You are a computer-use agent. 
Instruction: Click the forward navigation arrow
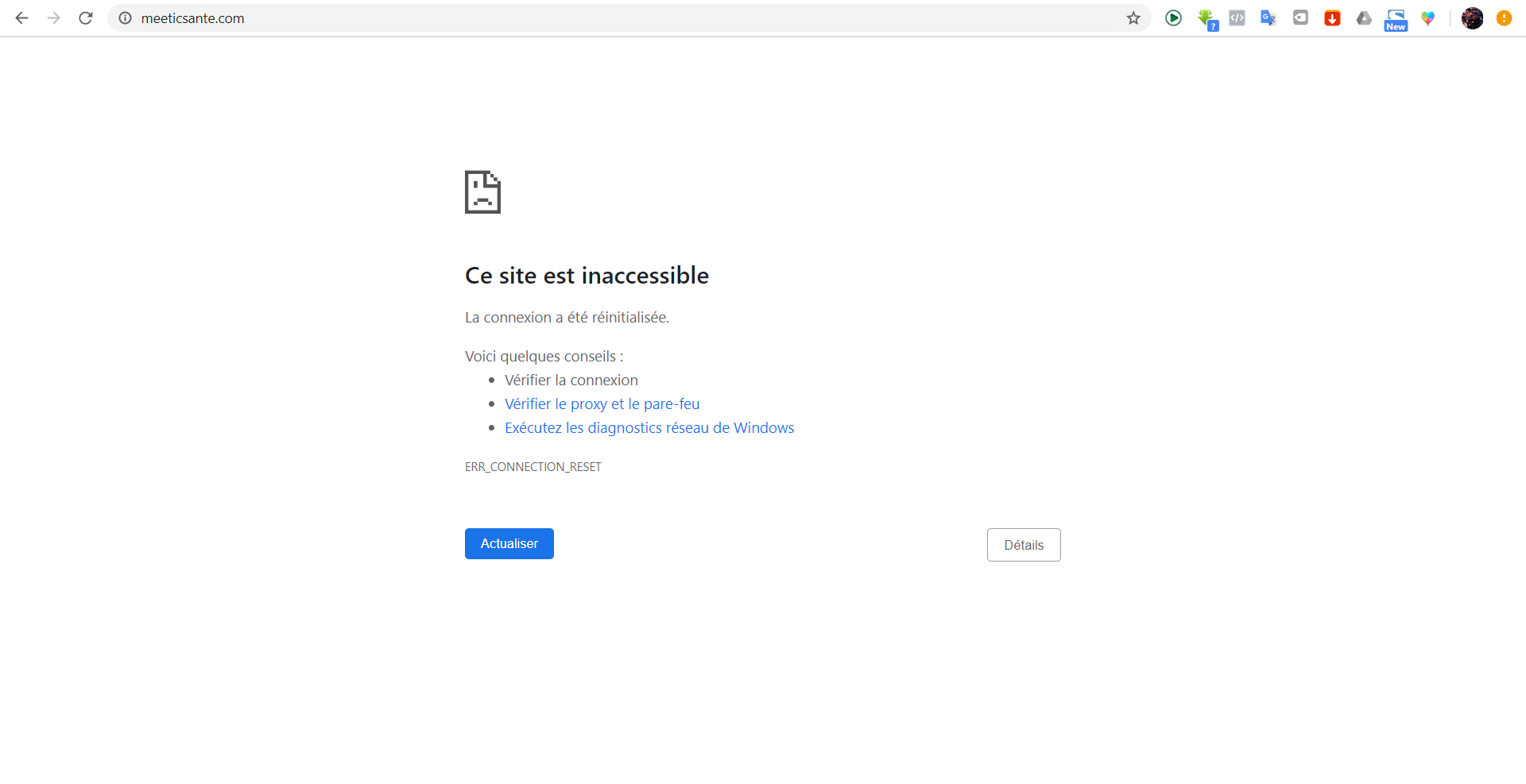coord(53,17)
